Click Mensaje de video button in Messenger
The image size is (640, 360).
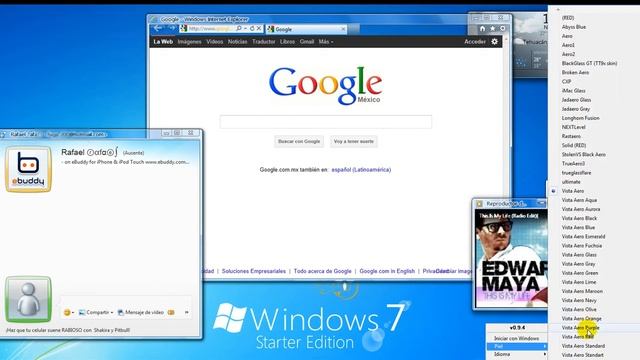[x=141, y=313]
